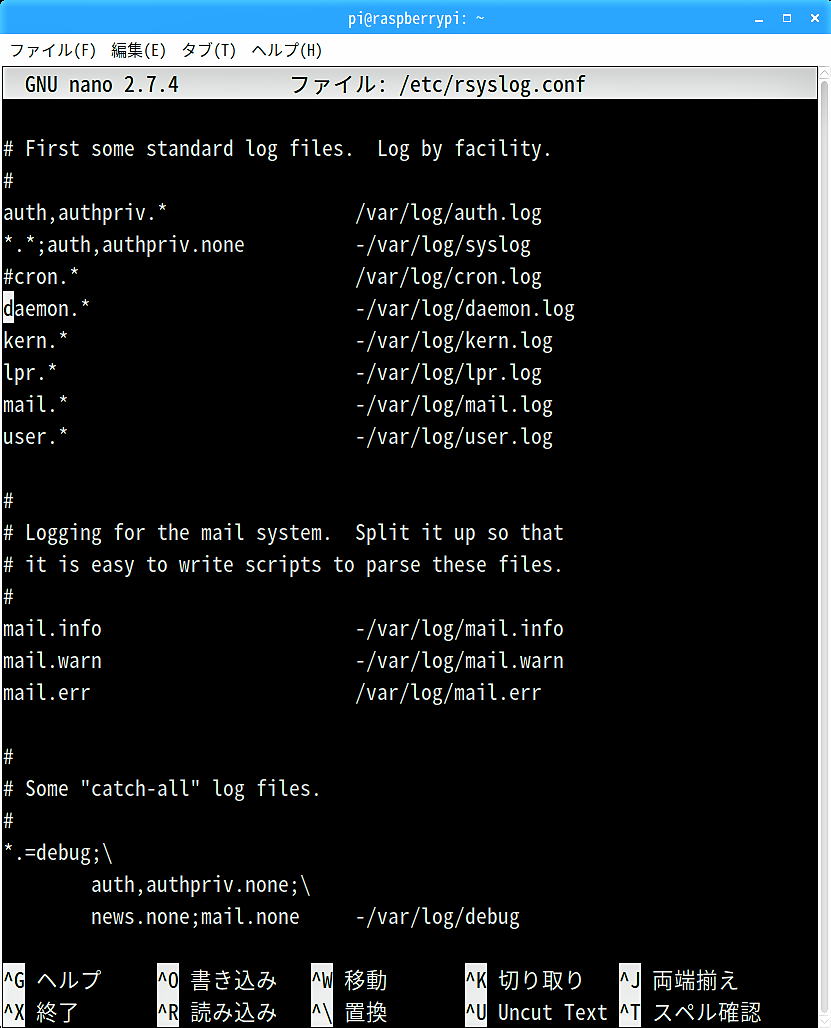Screen dimensions: 831x1028
Task: Minimize the terminal window
Action: pyautogui.click(x=759, y=18)
